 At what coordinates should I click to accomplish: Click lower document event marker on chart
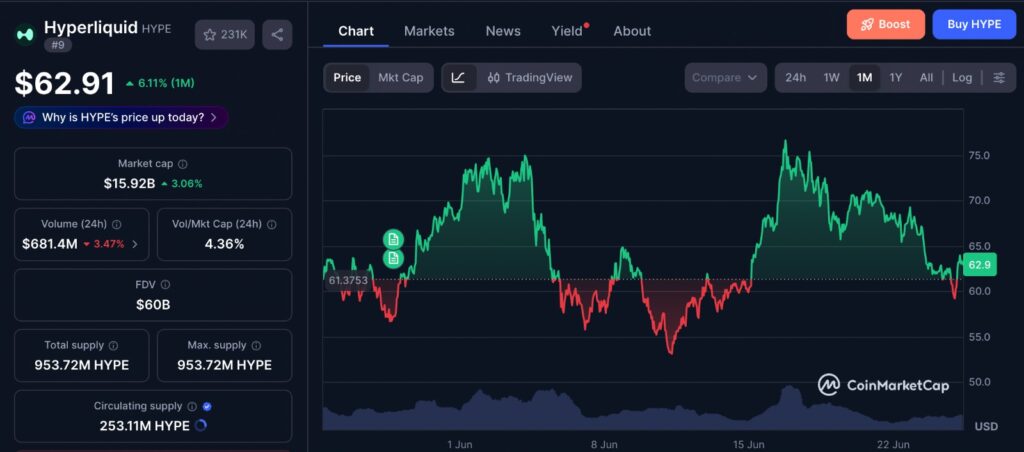[x=393, y=259]
